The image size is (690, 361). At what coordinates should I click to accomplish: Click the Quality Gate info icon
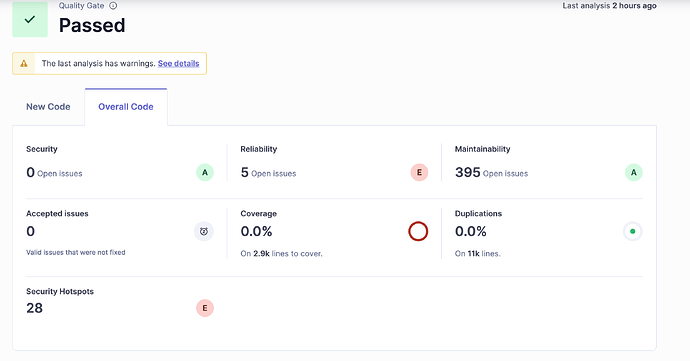click(x=113, y=6)
